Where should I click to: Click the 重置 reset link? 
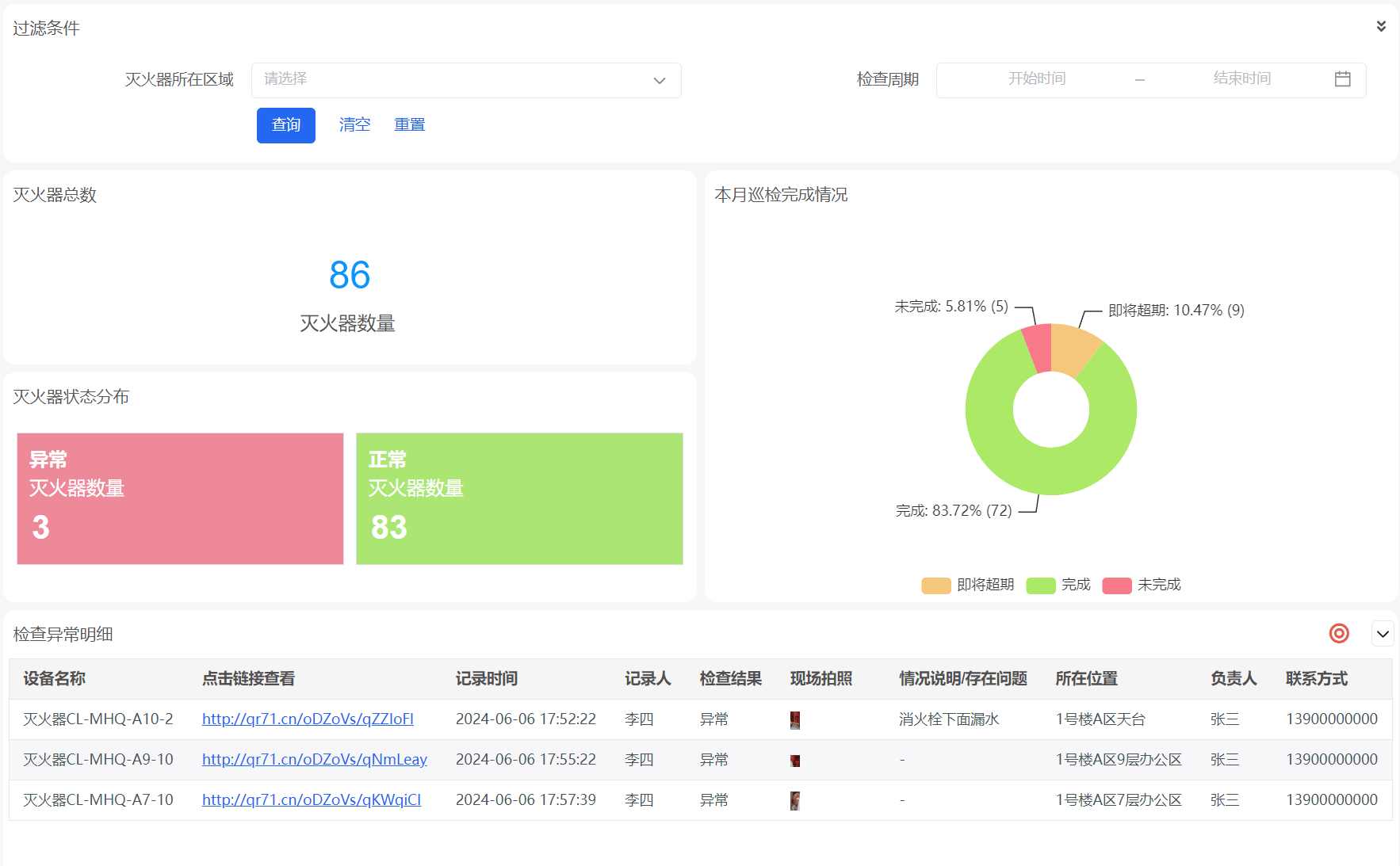click(x=410, y=125)
